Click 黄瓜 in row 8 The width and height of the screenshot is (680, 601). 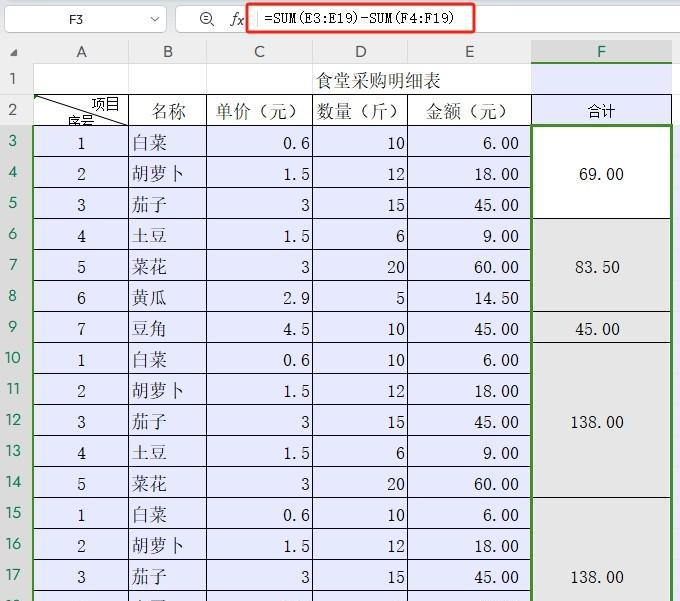(168, 297)
